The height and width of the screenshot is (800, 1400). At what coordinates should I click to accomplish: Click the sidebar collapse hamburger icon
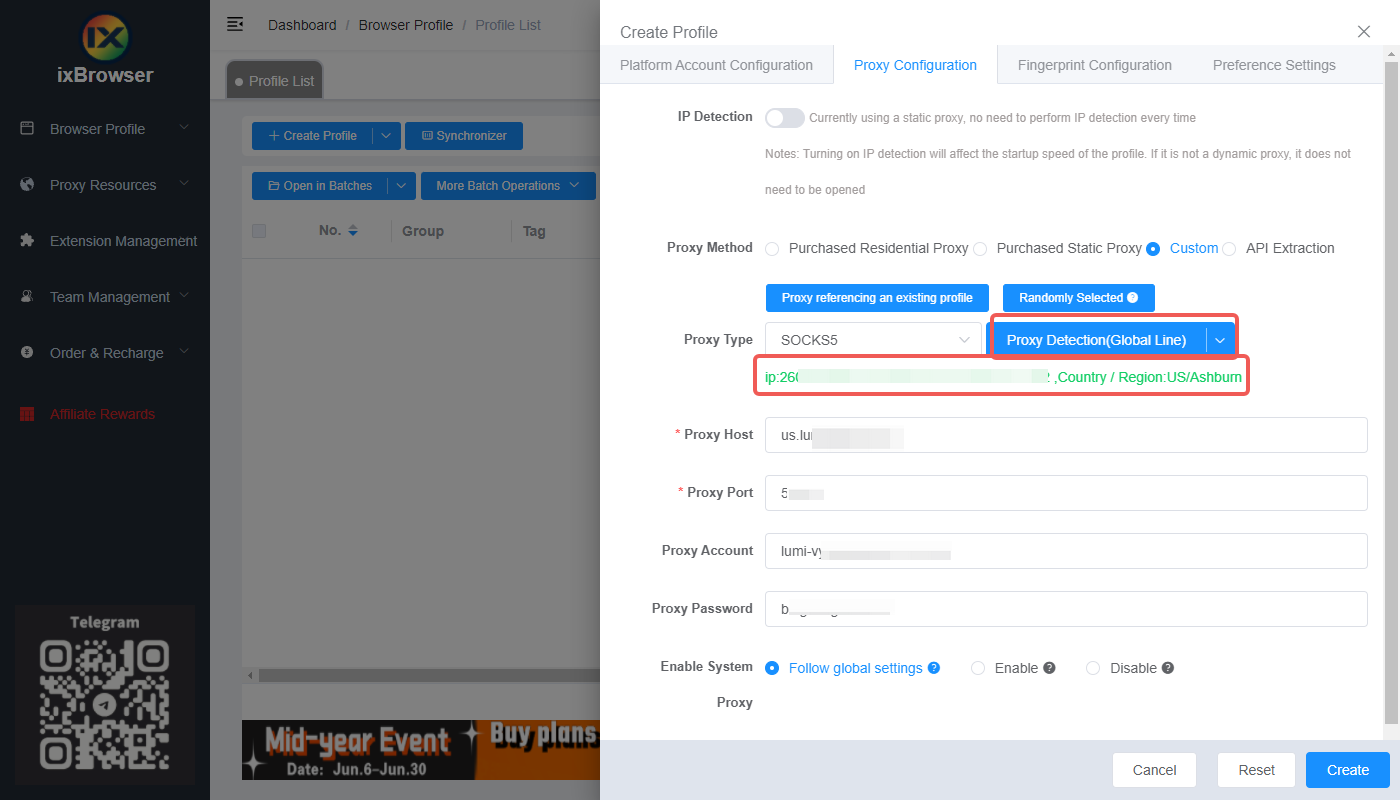click(235, 24)
